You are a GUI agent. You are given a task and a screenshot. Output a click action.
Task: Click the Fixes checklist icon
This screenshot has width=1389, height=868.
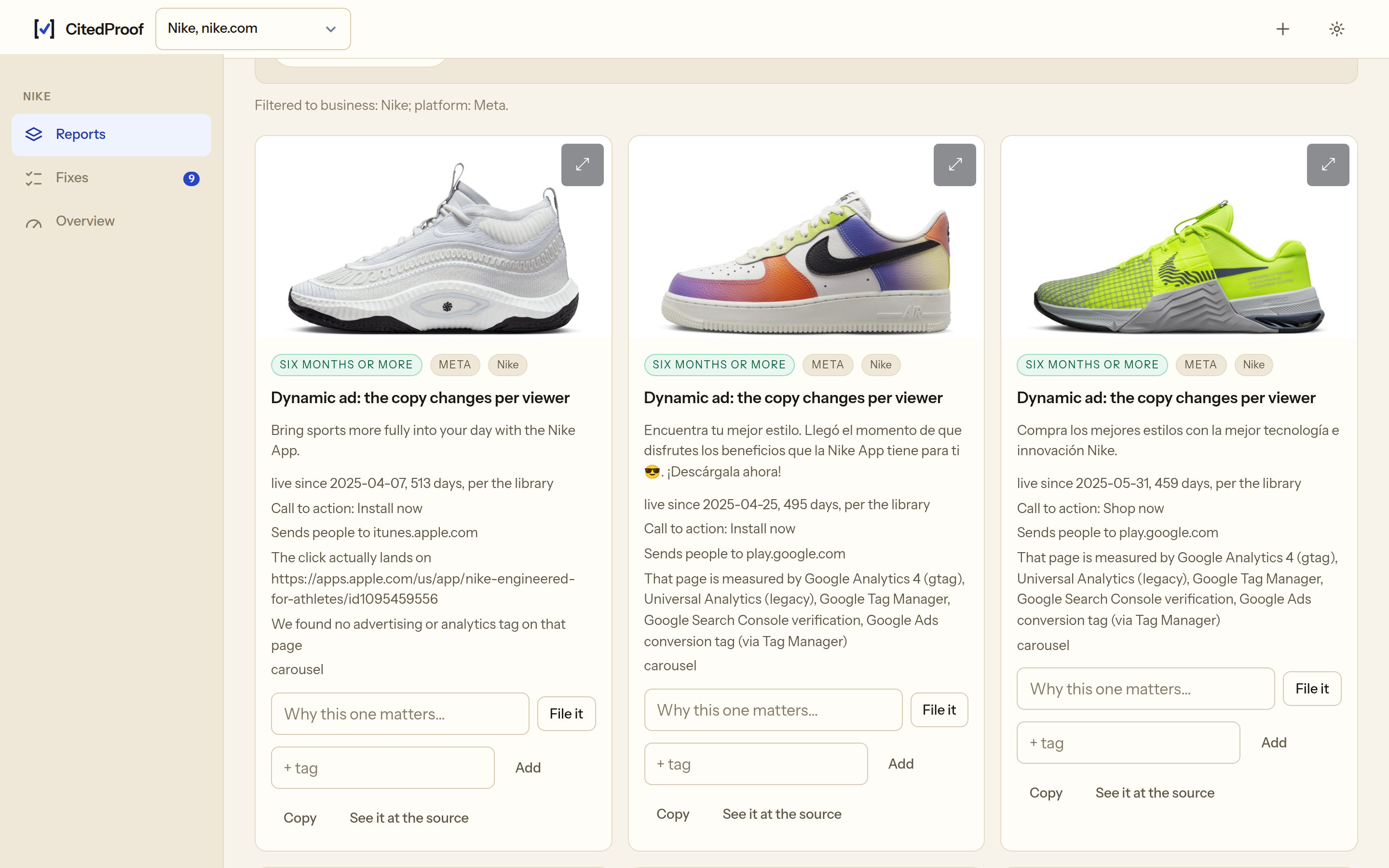click(34, 178)
